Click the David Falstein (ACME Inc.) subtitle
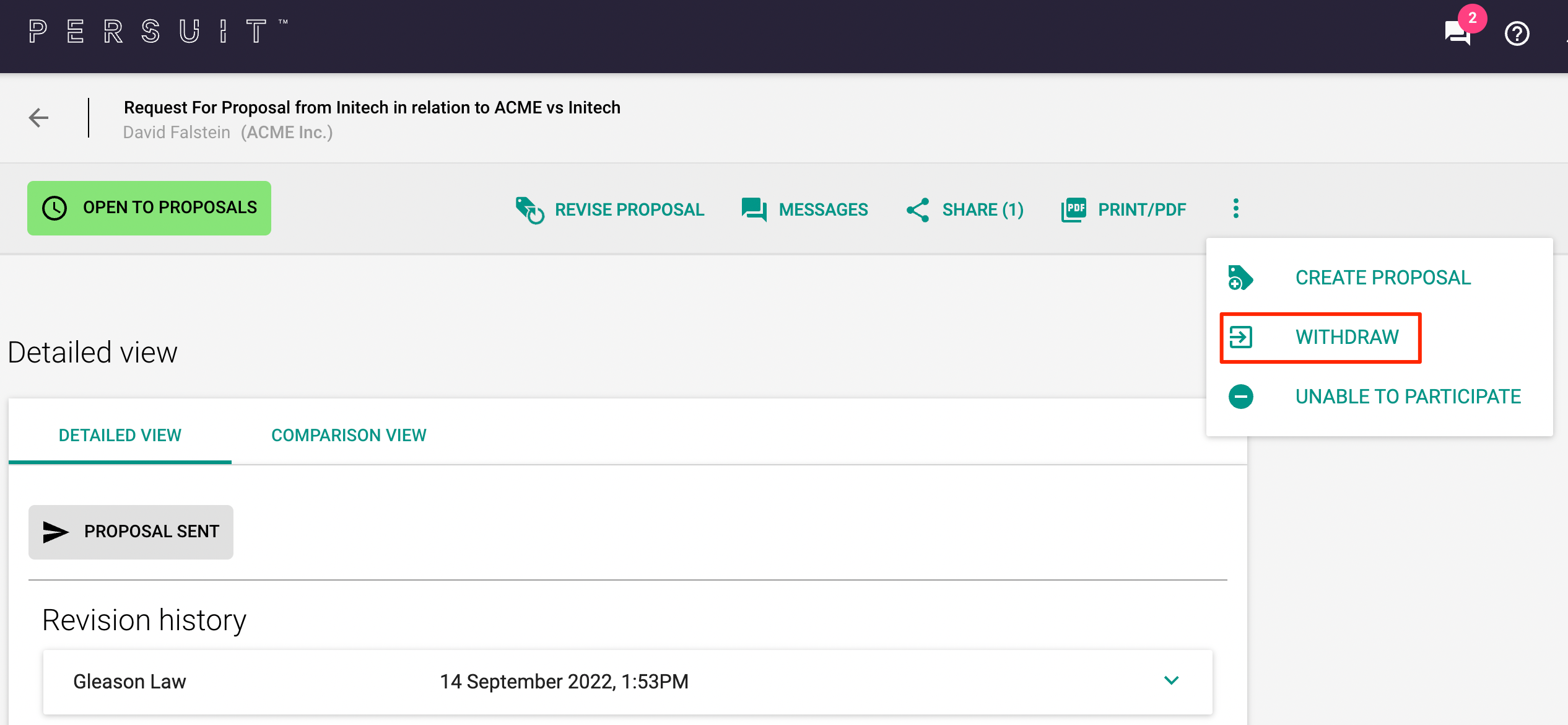 228,132
